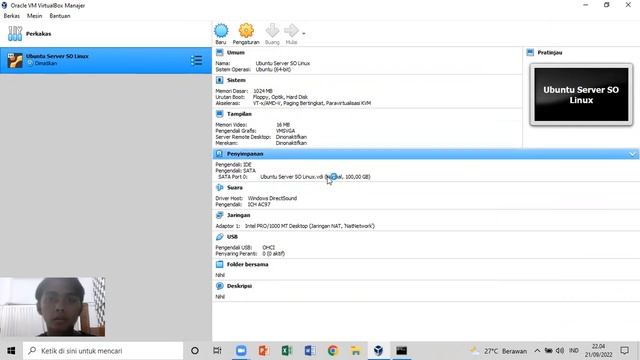Open the Mesin menu

(34, 16)
